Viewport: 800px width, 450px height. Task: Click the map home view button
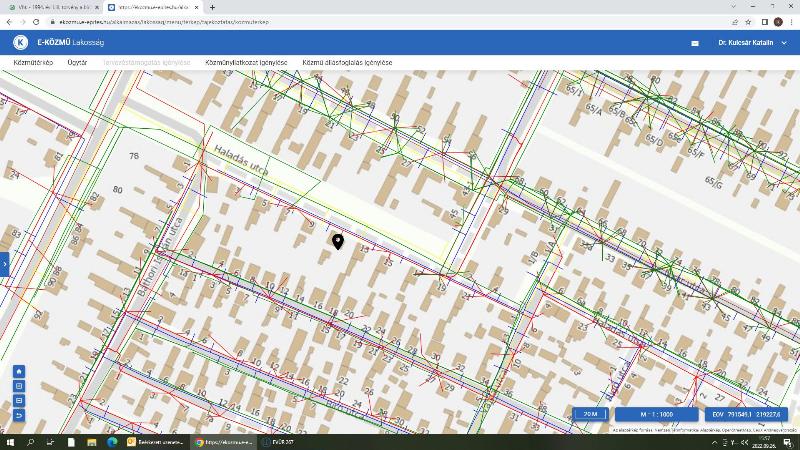coord(19,371)
